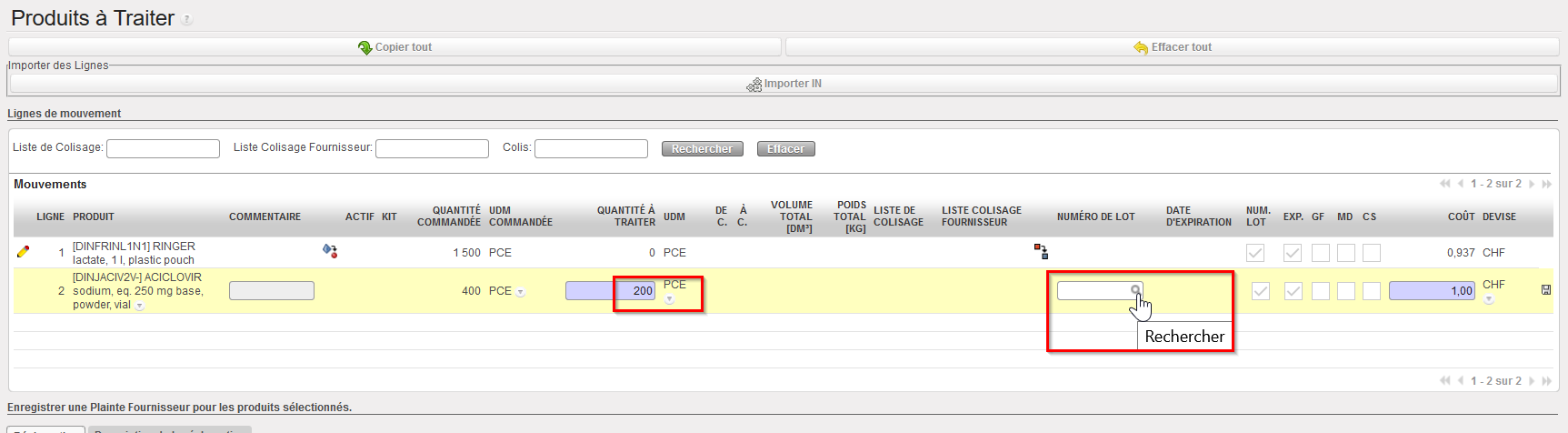Click the lot number input on line 2
This screenshot has height=433, width=1568.
1100,290
